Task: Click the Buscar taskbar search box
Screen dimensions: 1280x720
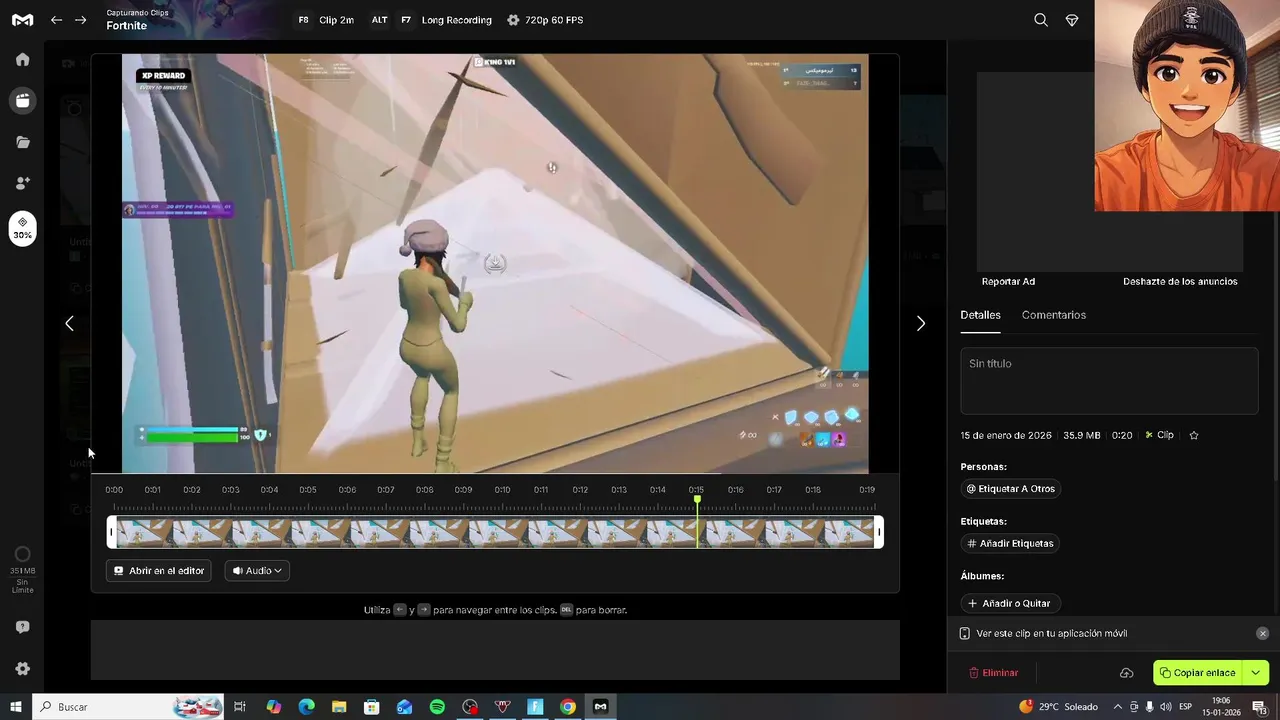Action: pos(130,707)
